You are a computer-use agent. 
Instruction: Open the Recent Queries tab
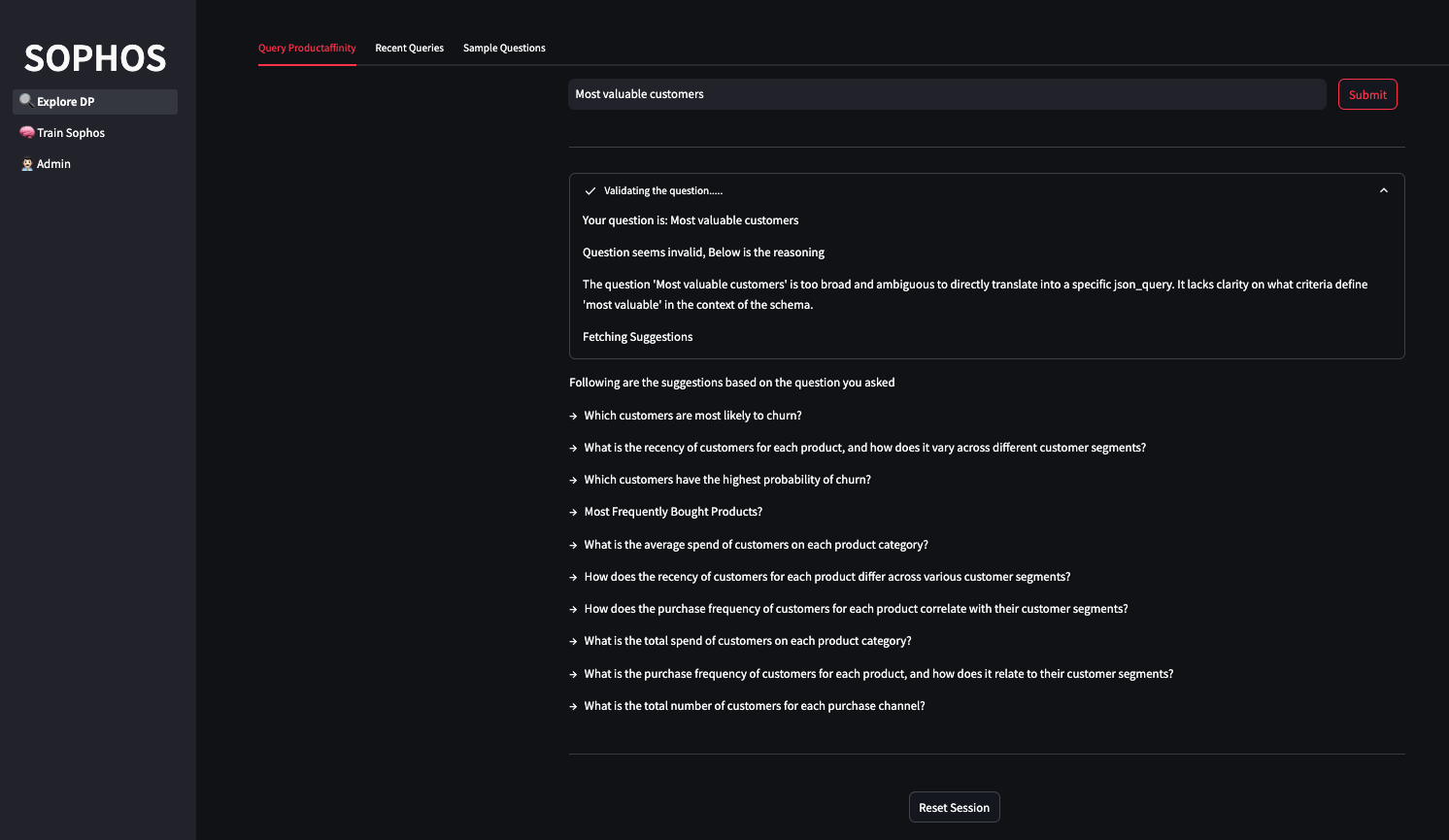coord(410,48)
